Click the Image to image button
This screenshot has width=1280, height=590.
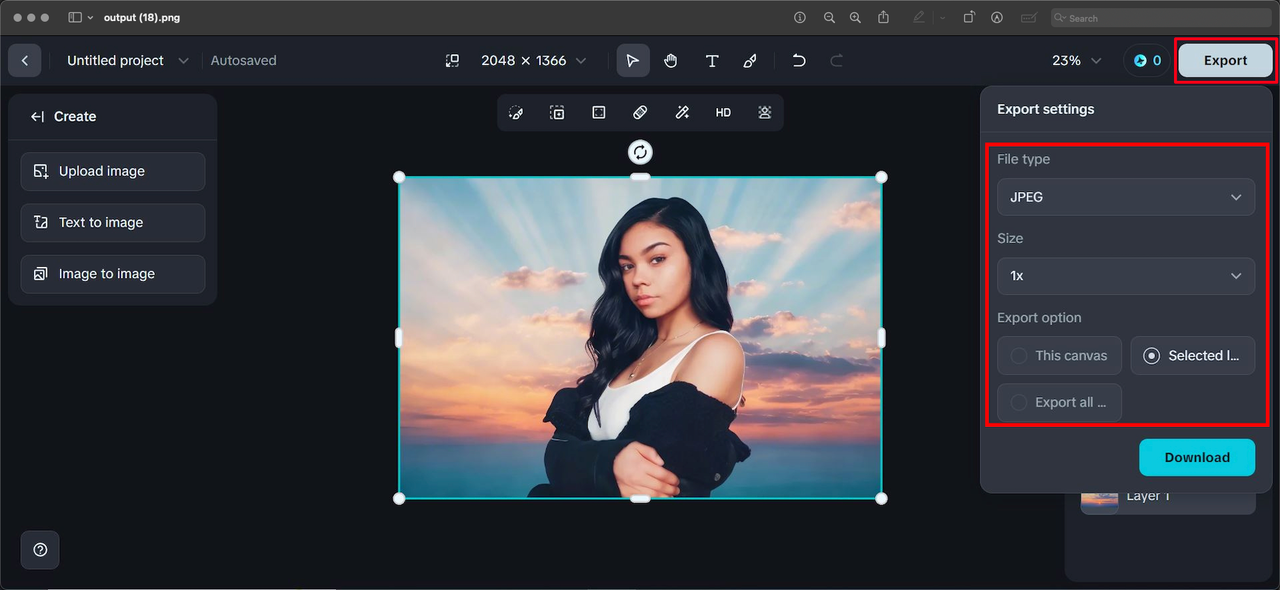(113, 274)
